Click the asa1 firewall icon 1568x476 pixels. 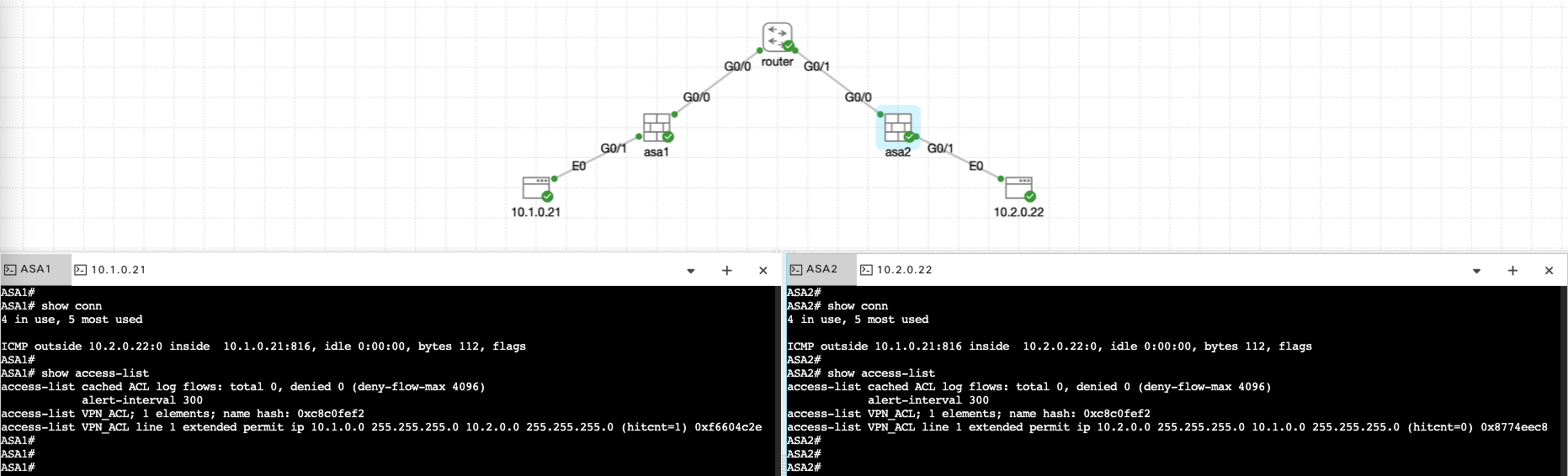tap(656, 128)
